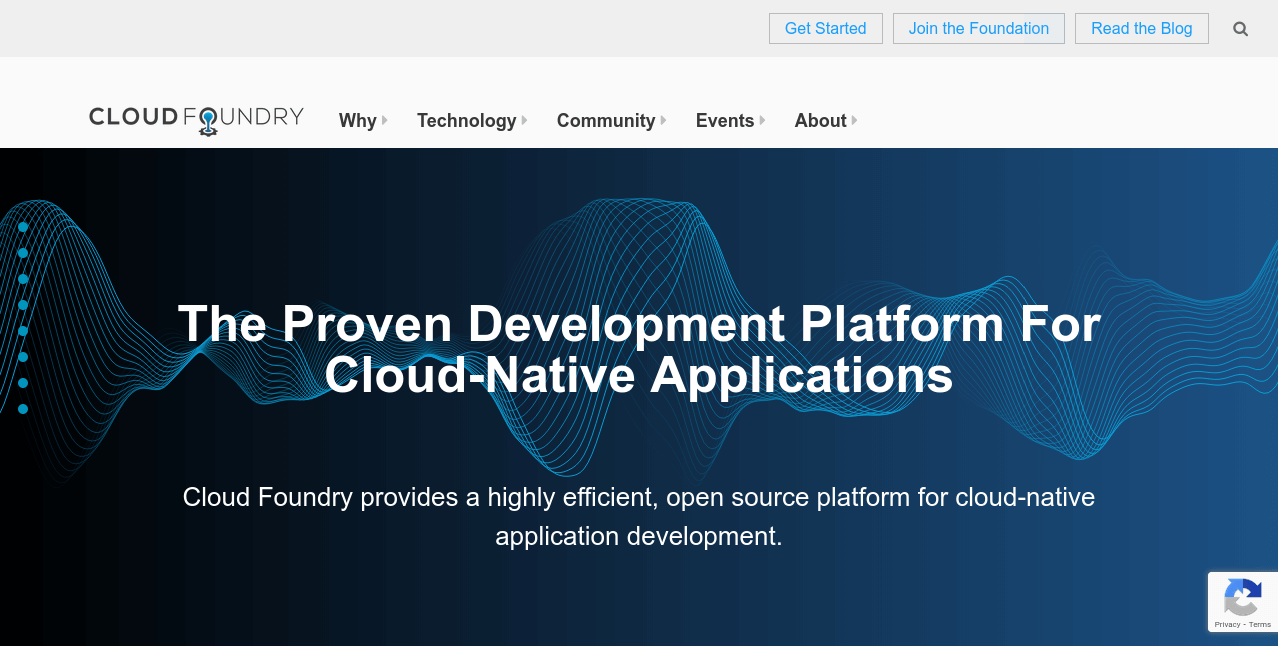Open the reCAPTCHA Terms link
The width and height of the screenshot is (1278, 646).
click(x=1260, y=625)
